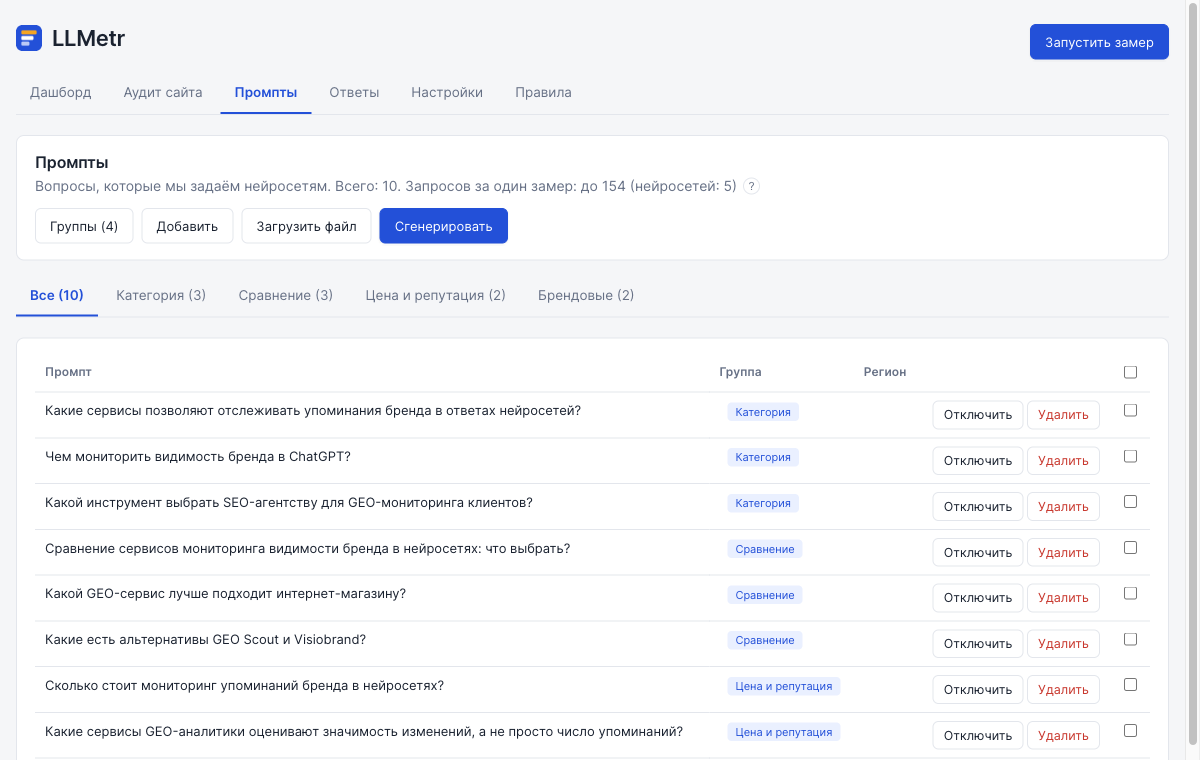Disable the 'Какой инструмент выбрать SEO-агентству' prompt

tap(978, 507)
